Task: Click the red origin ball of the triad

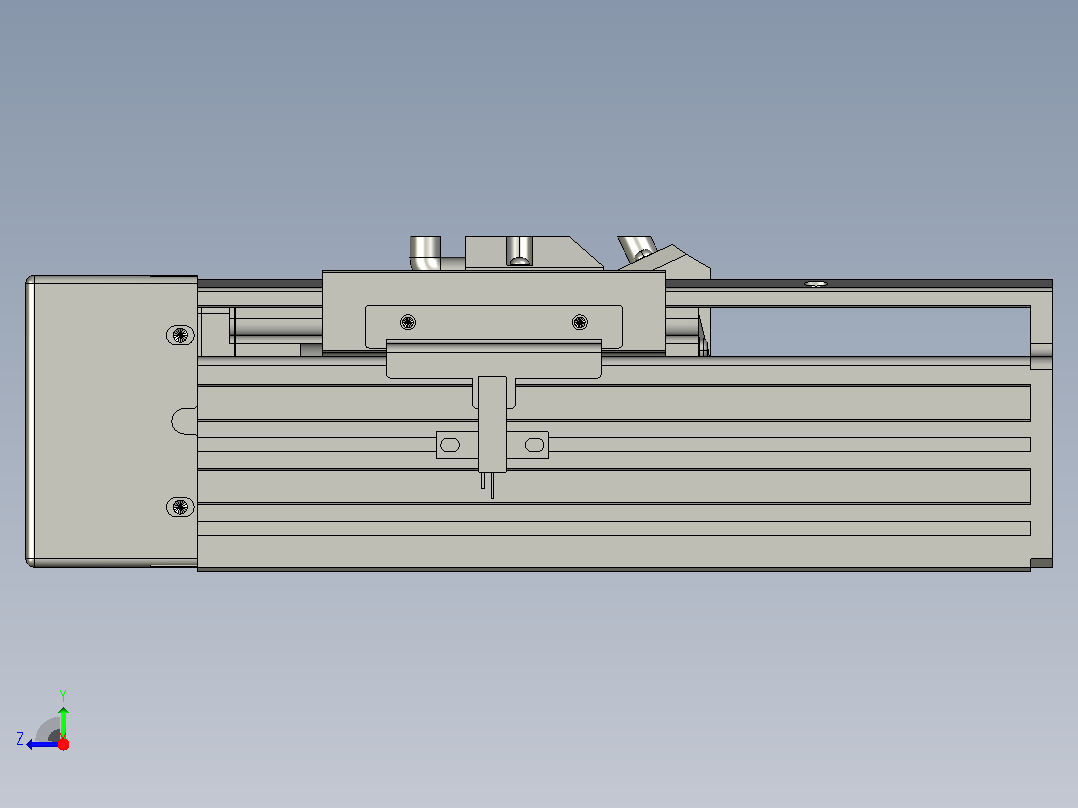Action: click(63, 744)
